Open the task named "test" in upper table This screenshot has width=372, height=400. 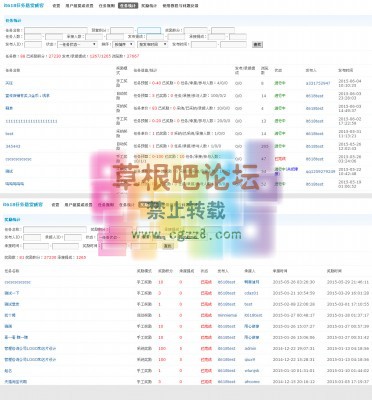[x=9, y=134]
